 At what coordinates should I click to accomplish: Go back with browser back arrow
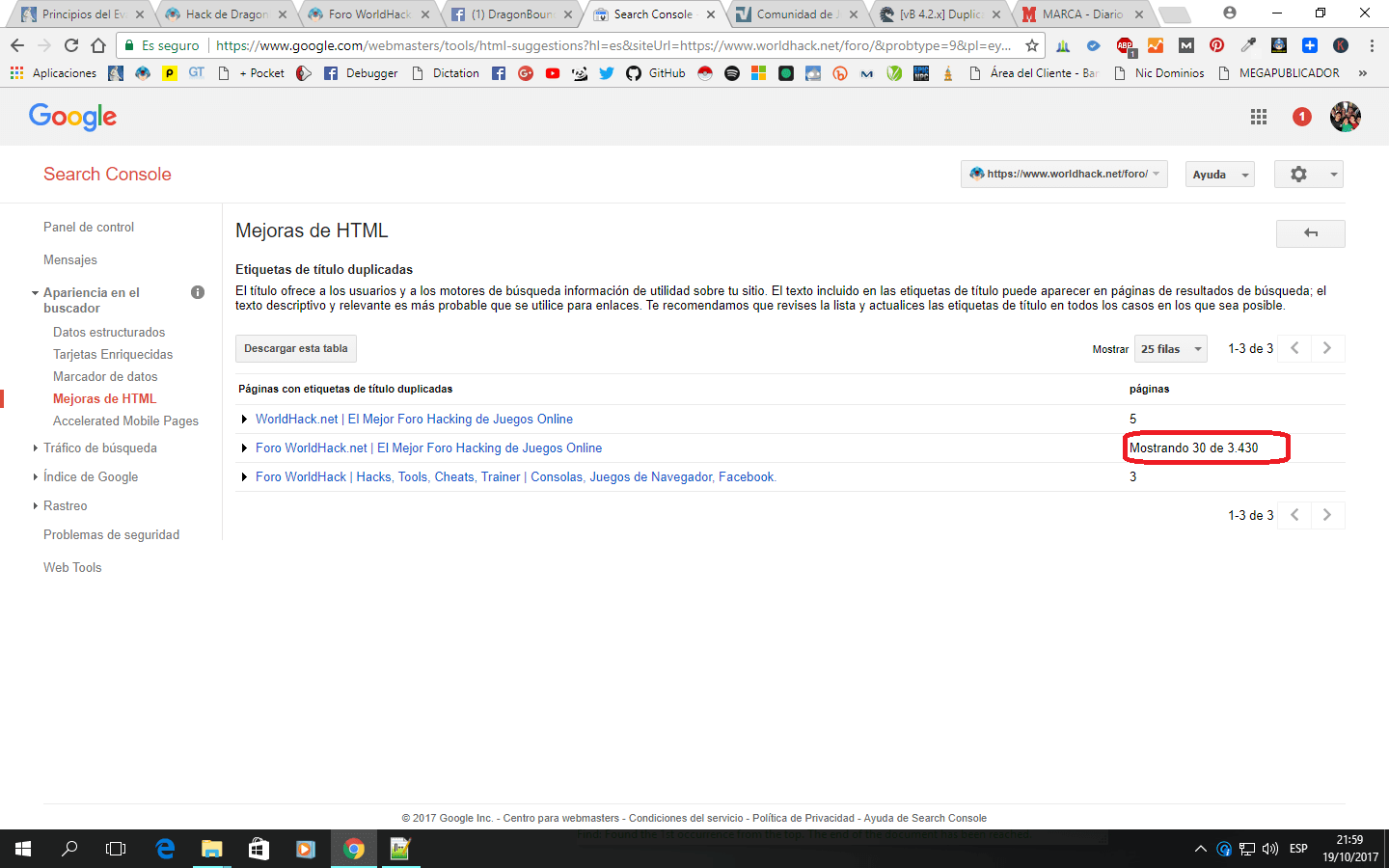[17, 45]
